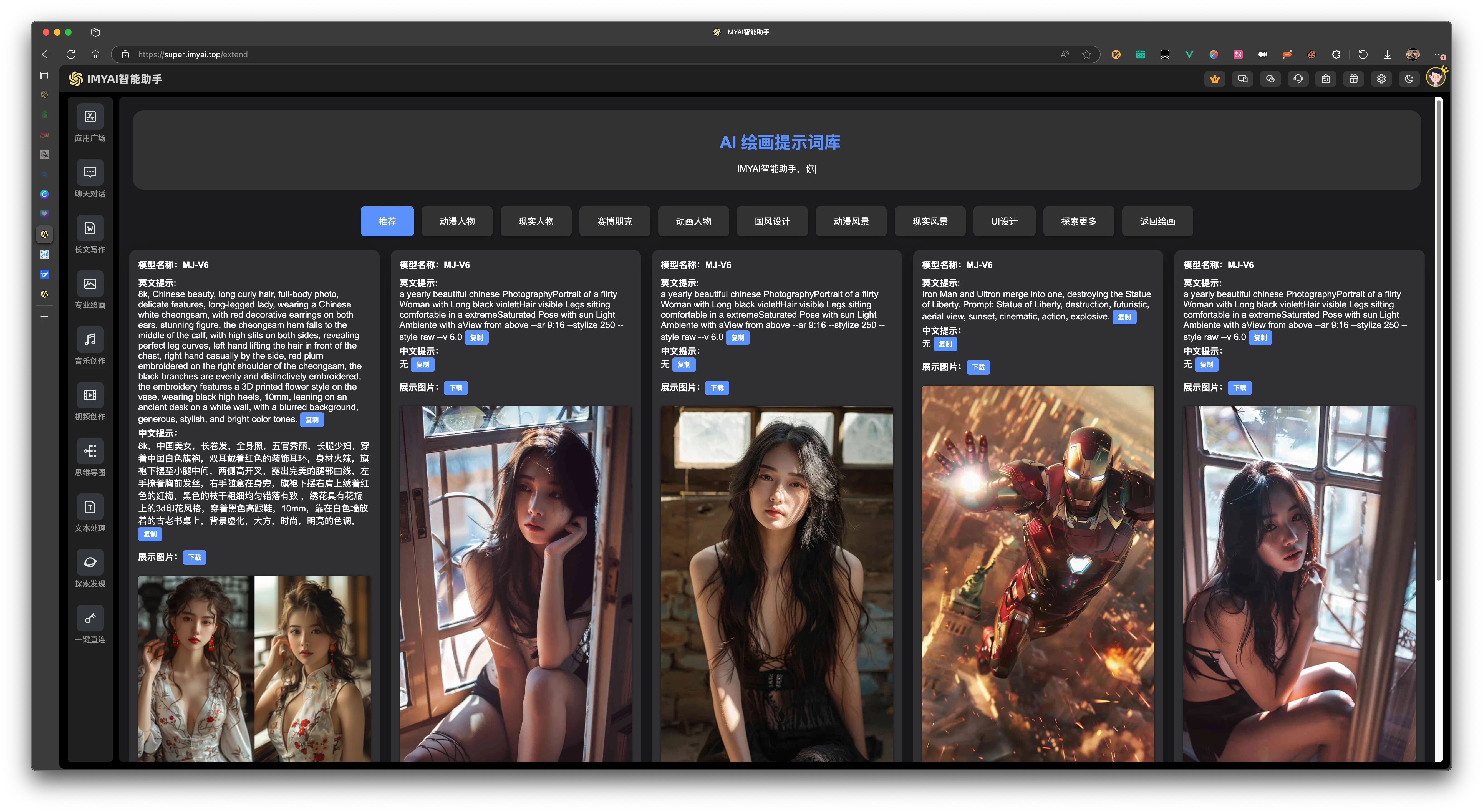Click the user avatar in app header
The height and width of the screenshot is (812, 1483).
[1435, 77]
